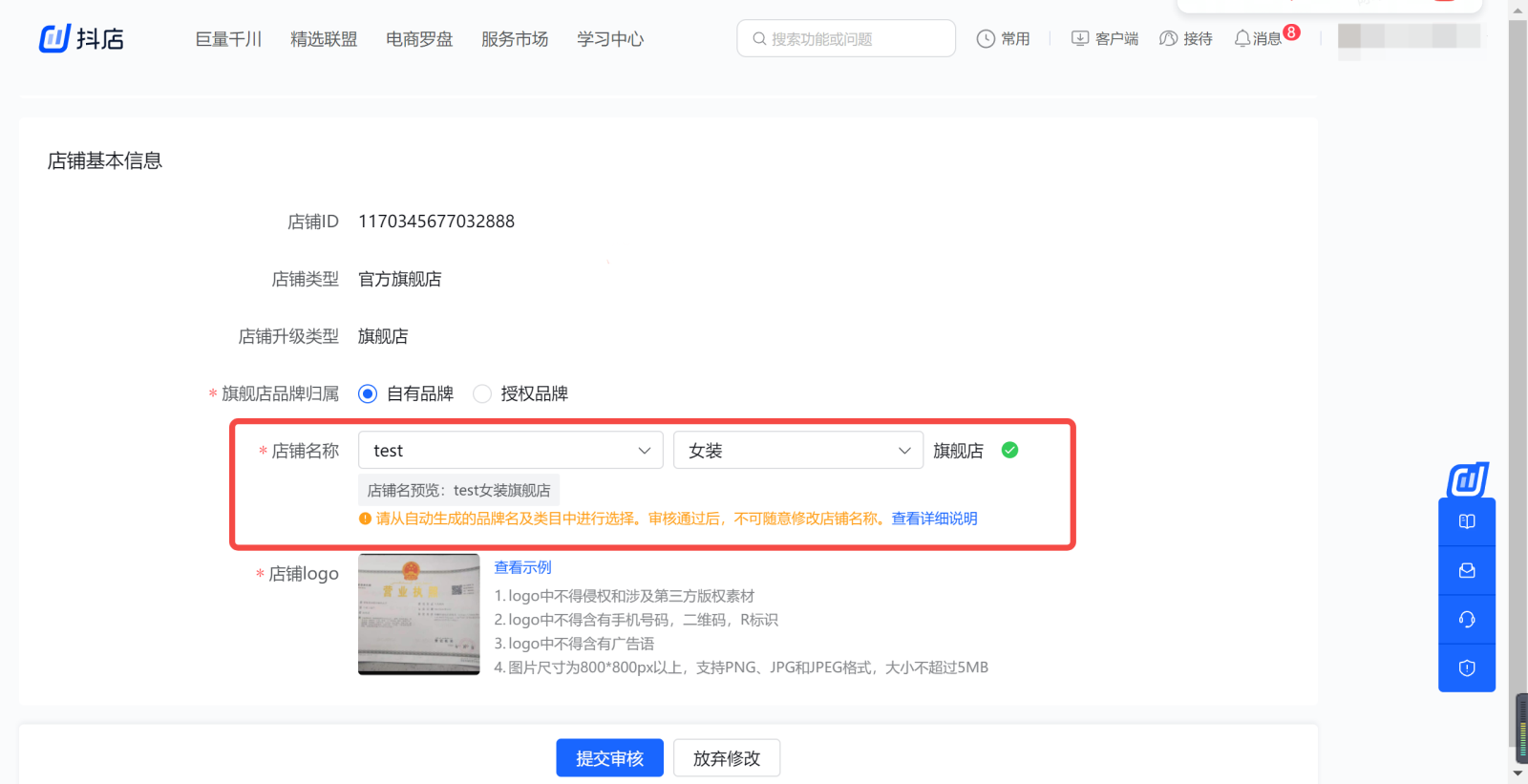Viewport: 1528px width, 784px height.
Task: Click the shield icon in sidebar
Action: tap(1467, 668)
